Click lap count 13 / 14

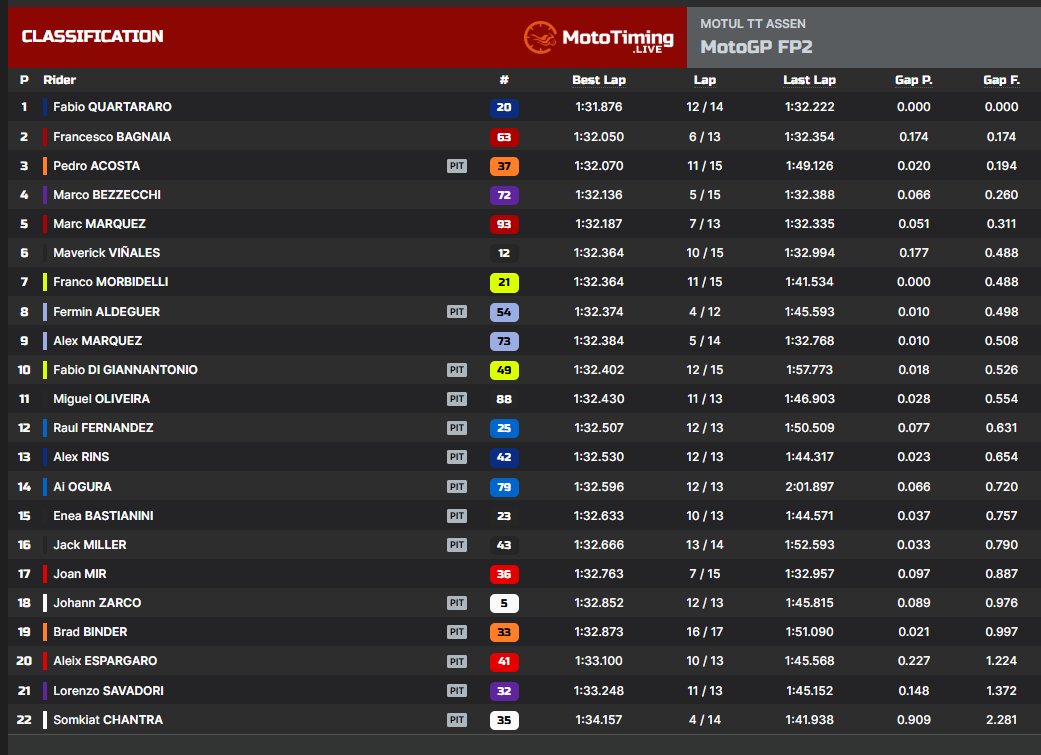704,545
